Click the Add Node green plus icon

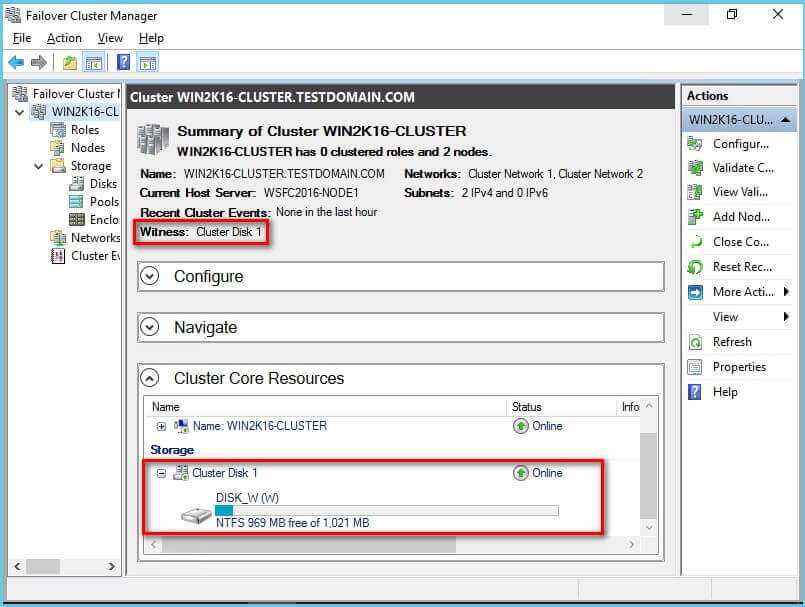coord(695,217)
